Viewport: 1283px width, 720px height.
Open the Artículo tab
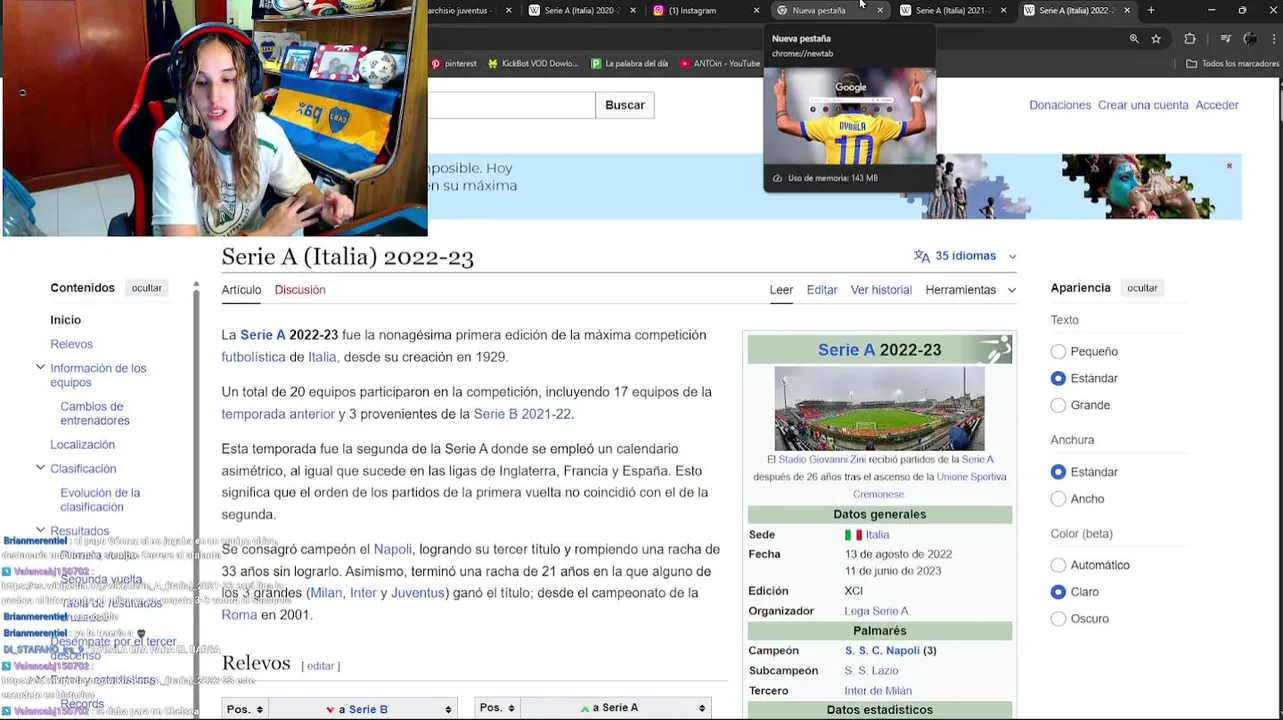click(x=241, y=290)
